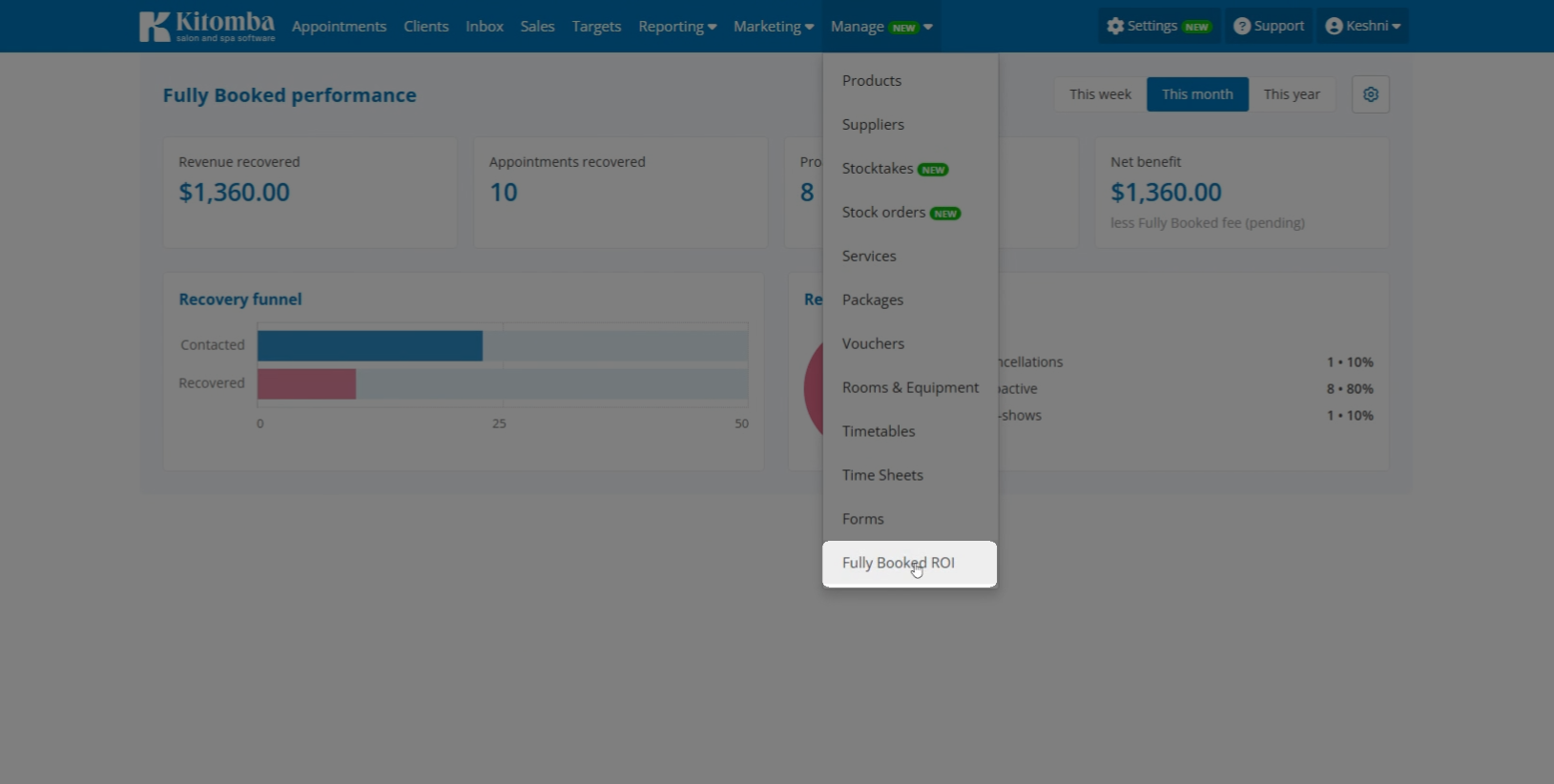Go to the Appointments page

[x=339, y=27]
